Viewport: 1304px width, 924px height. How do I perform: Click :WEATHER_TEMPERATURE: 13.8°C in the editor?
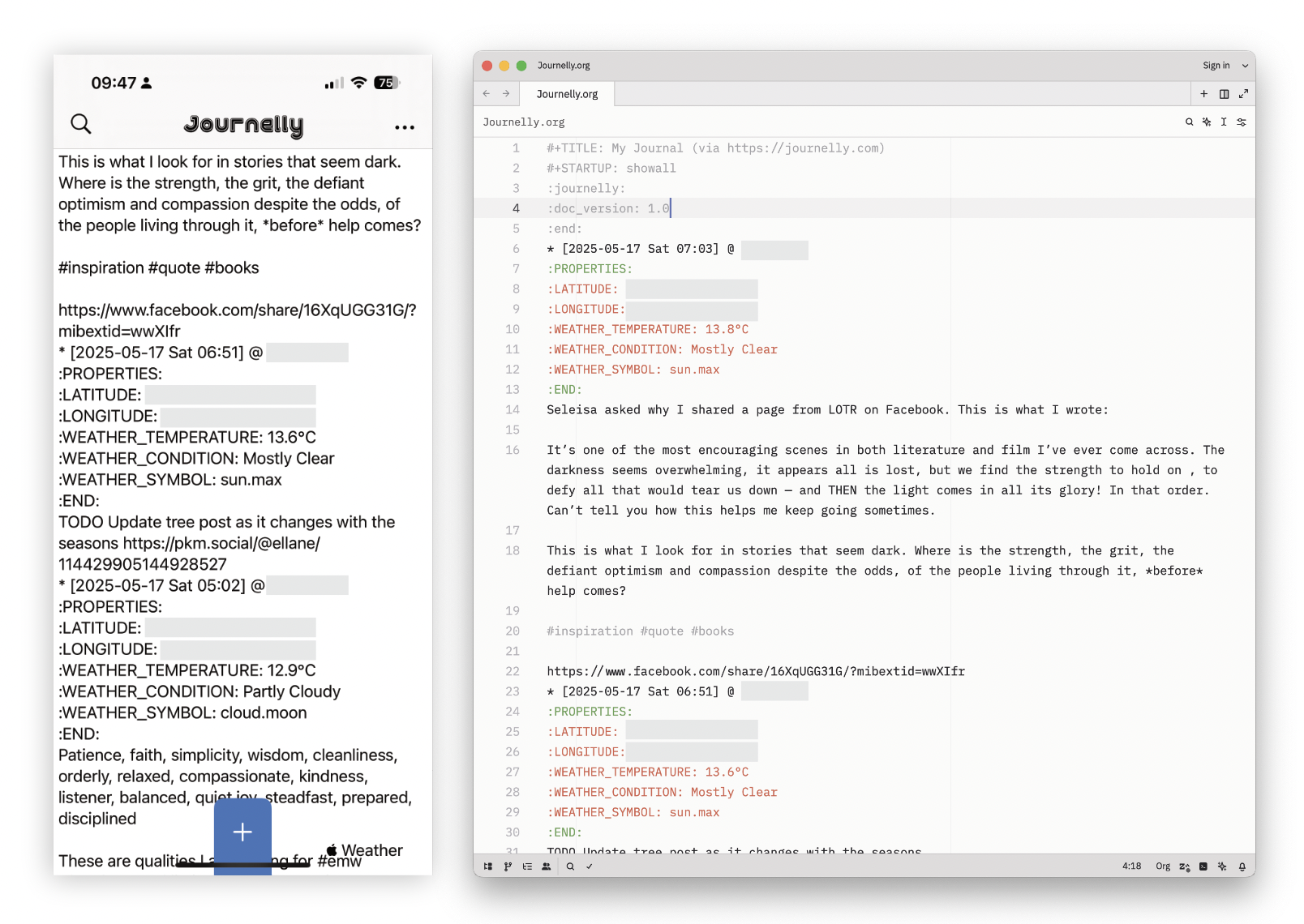647,329
